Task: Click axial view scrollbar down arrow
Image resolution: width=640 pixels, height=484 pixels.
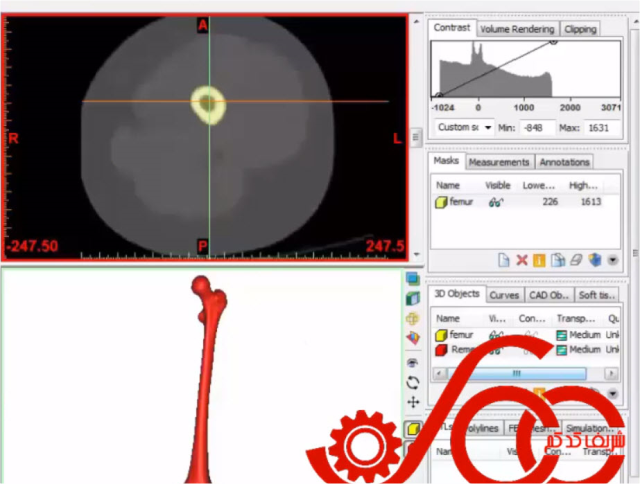Action: point(416,255)
